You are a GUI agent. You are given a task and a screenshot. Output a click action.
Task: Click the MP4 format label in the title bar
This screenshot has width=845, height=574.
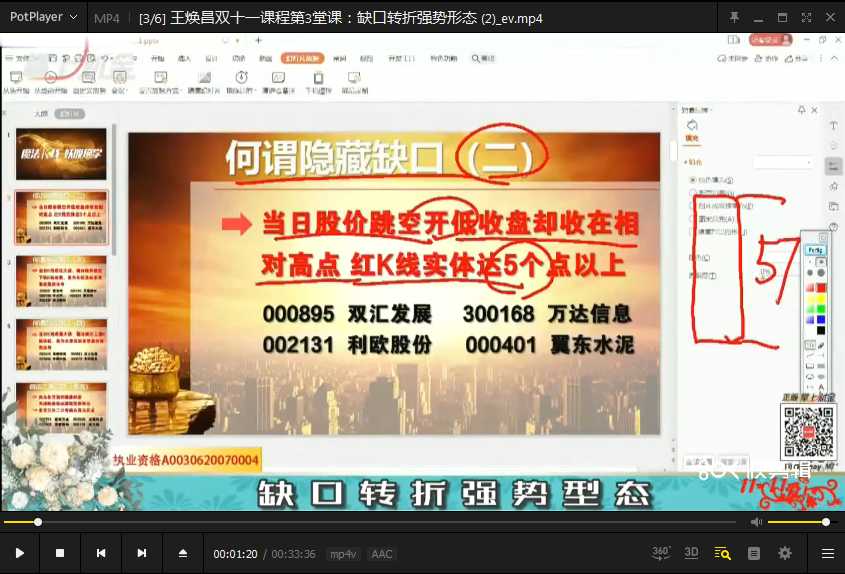(x=106, y=18)
